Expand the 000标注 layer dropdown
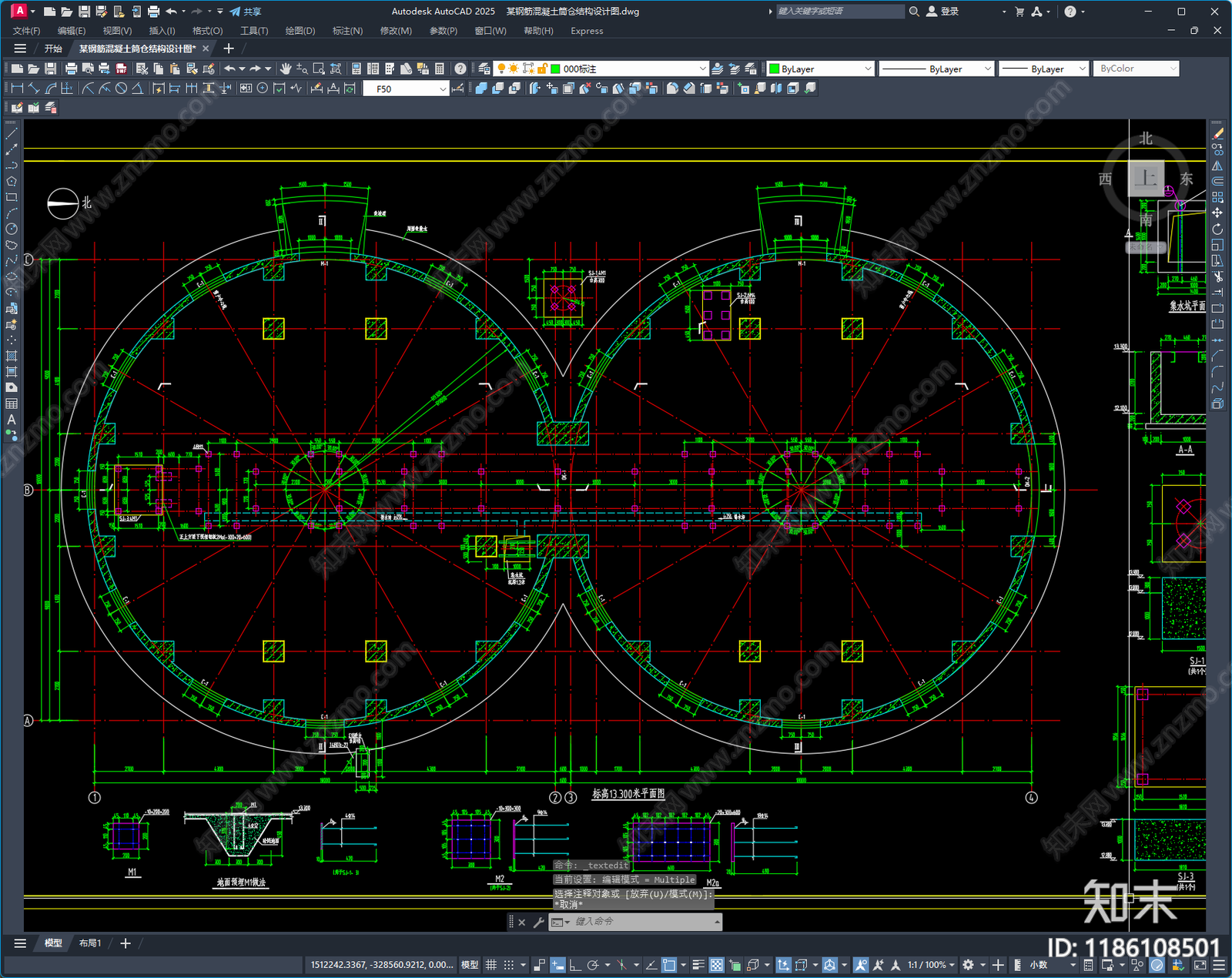 701,69
